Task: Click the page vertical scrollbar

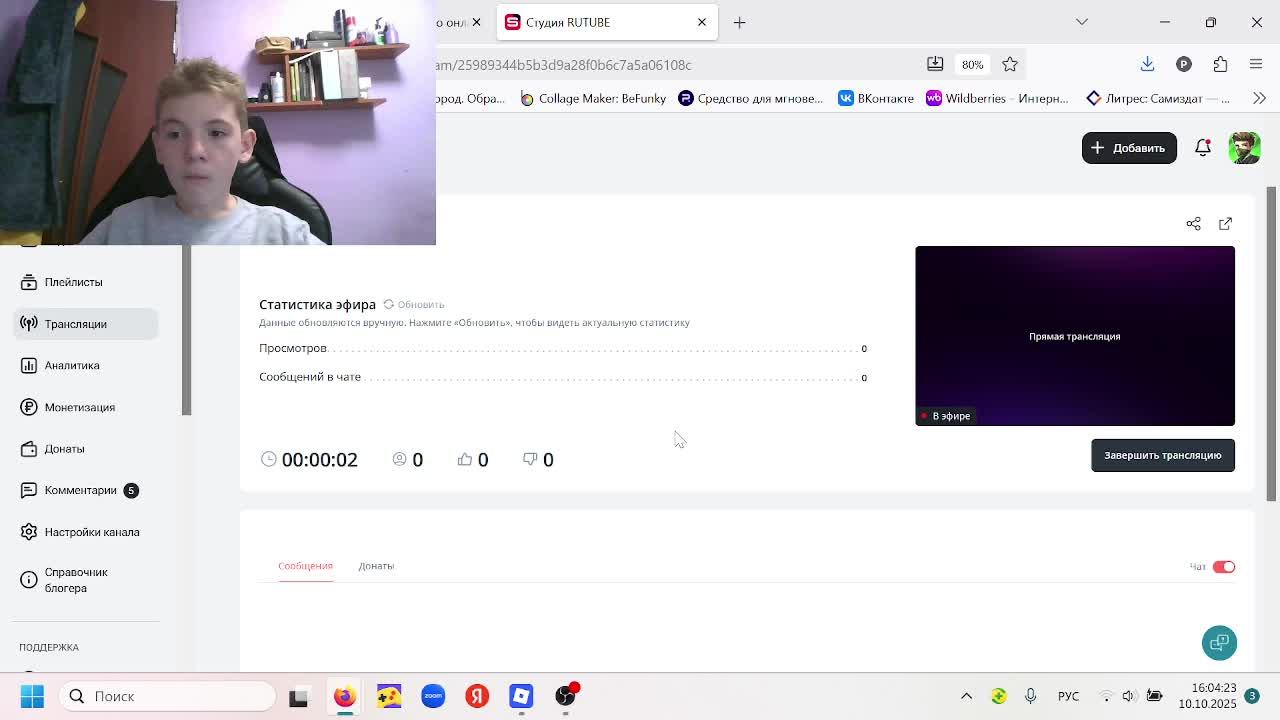Action: point(1272,340)
